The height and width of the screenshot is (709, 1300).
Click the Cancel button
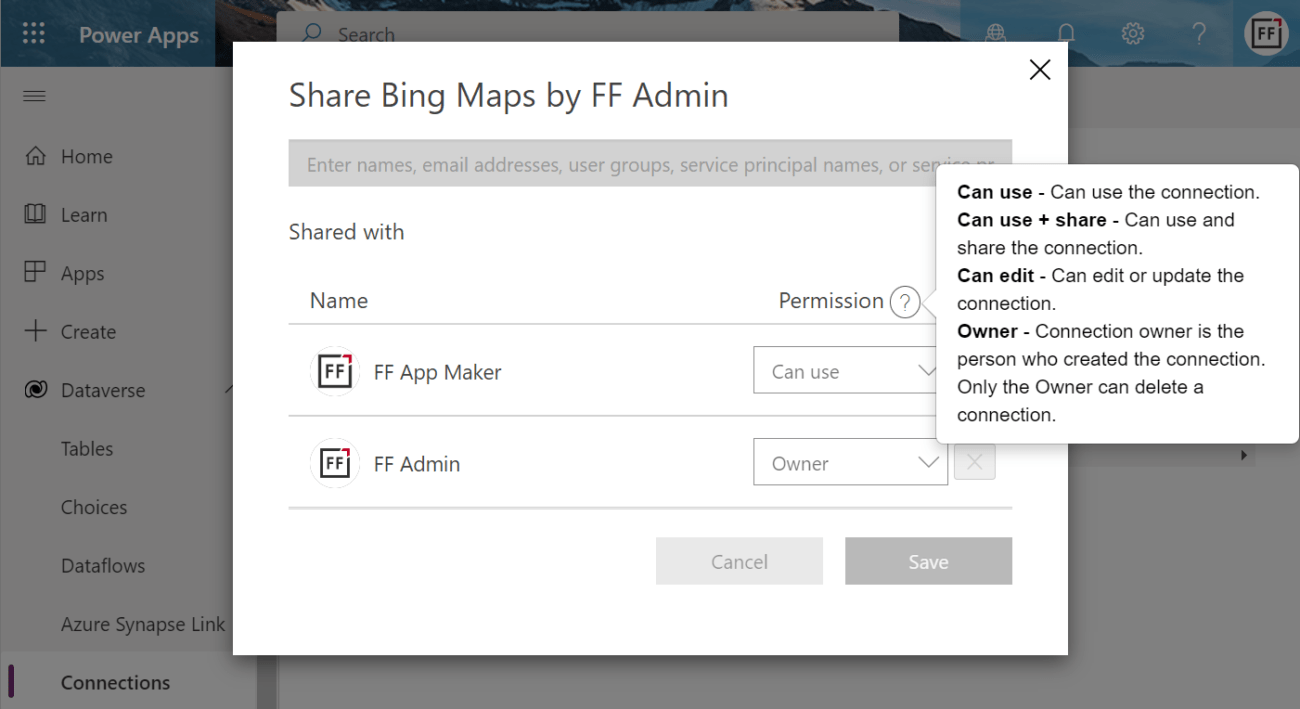[739, 561]
